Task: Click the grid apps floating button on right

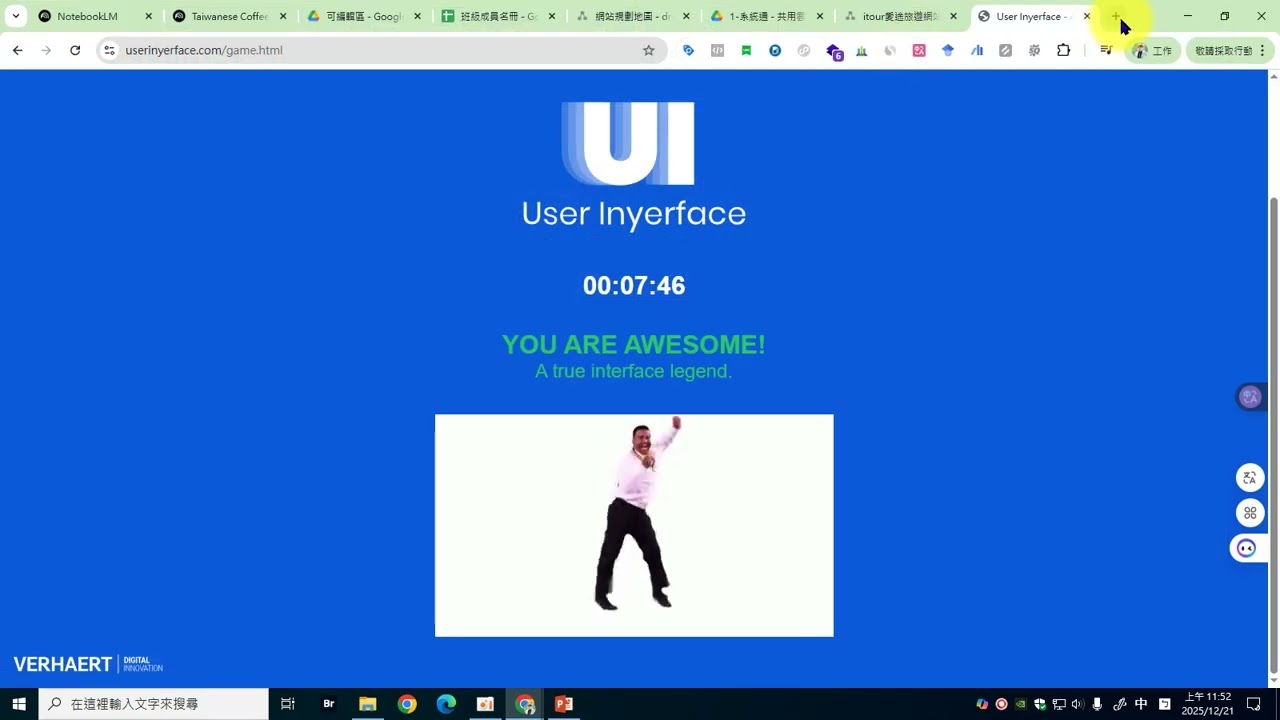Action: pyautogui.click(x=1250, y=513)
